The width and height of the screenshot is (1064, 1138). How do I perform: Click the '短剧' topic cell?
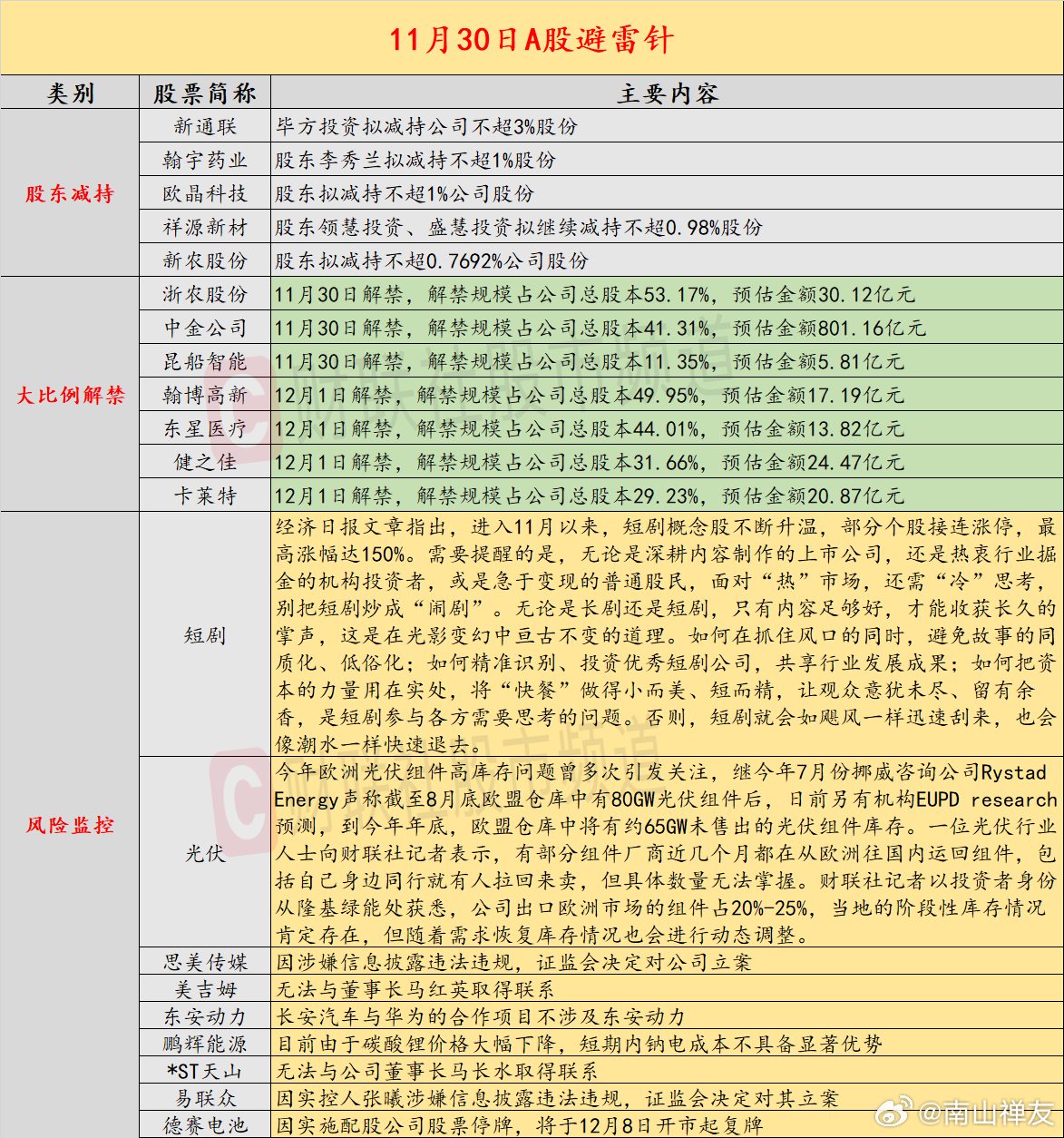[x=205, y=635]
